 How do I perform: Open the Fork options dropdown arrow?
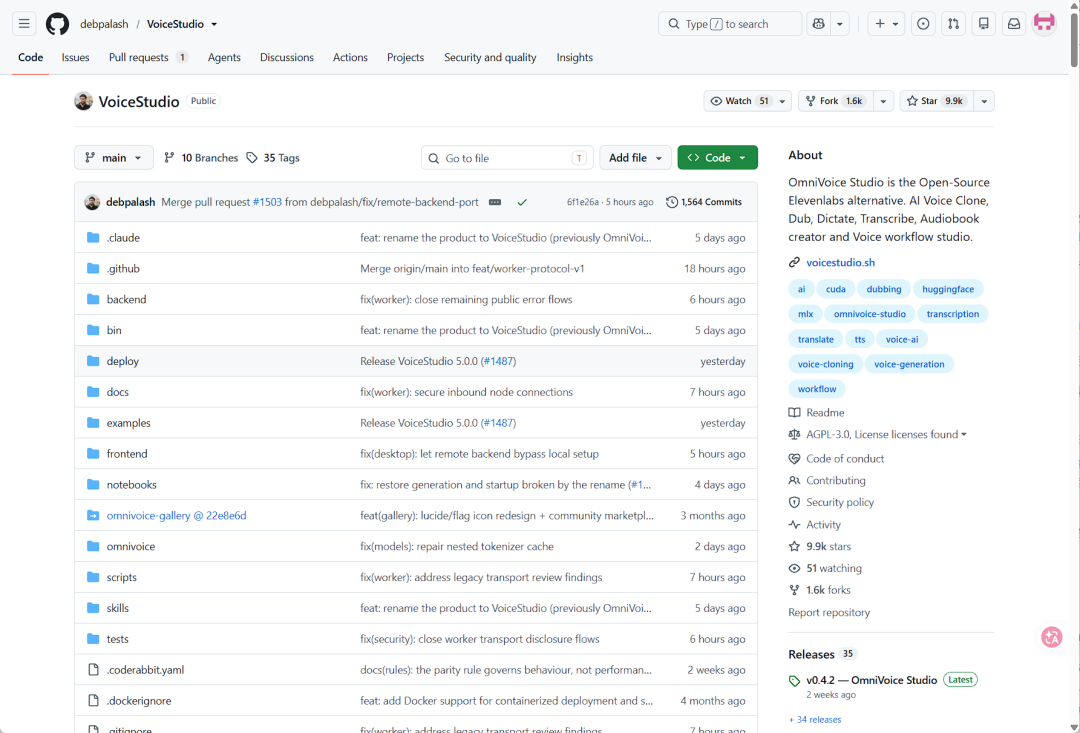[883, 101]
